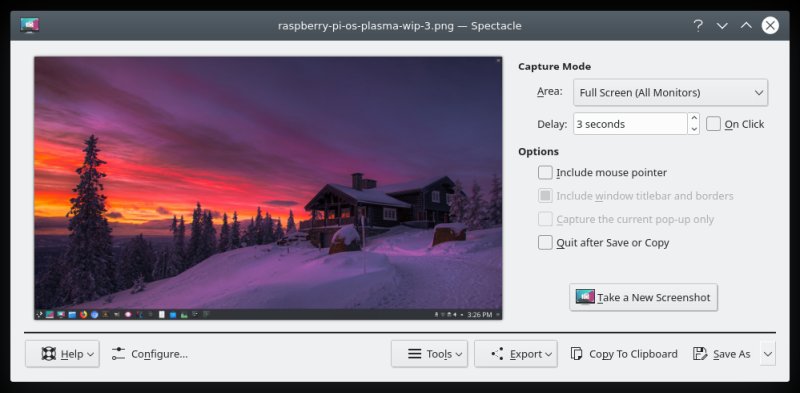Close the Spectacle window

(770, 26)
